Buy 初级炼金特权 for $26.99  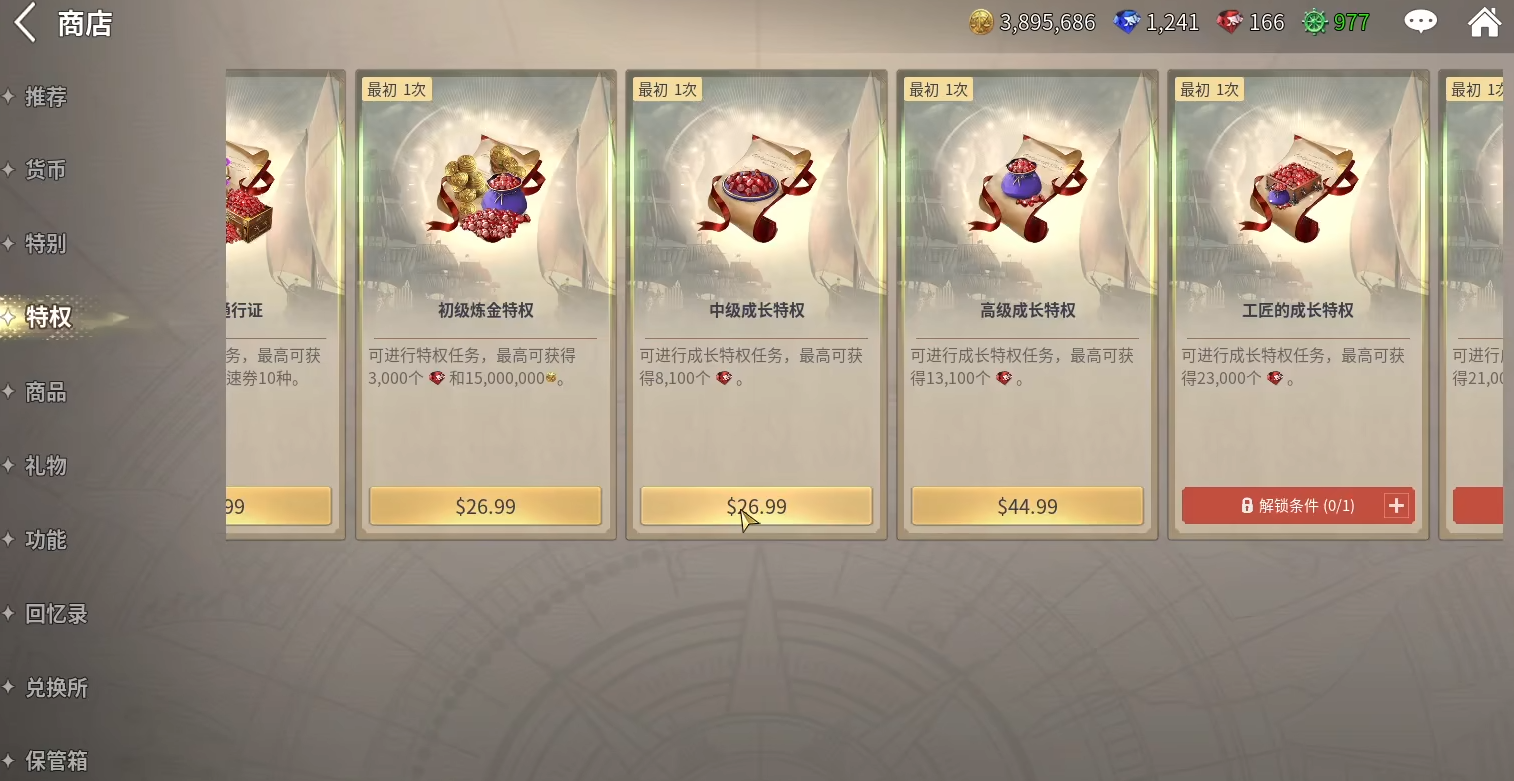(x=485, y=506)
